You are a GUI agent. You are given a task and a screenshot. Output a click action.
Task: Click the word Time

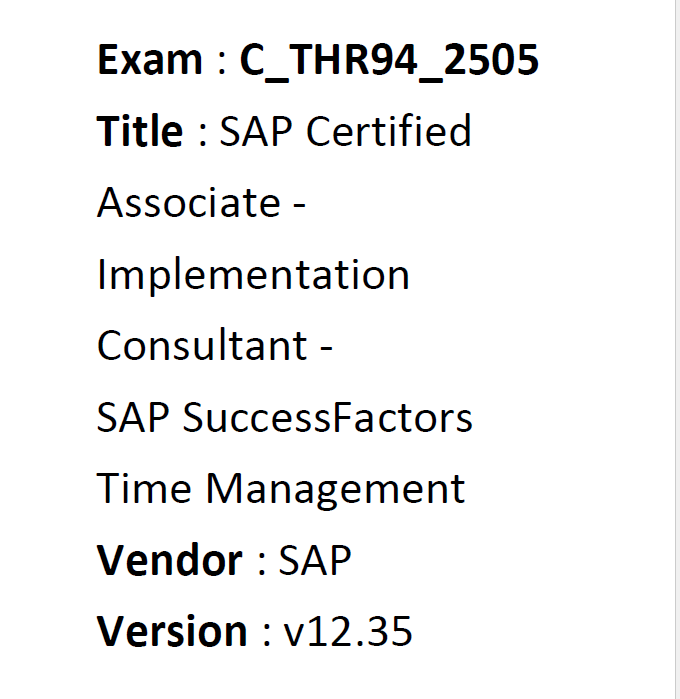point(144,489)
